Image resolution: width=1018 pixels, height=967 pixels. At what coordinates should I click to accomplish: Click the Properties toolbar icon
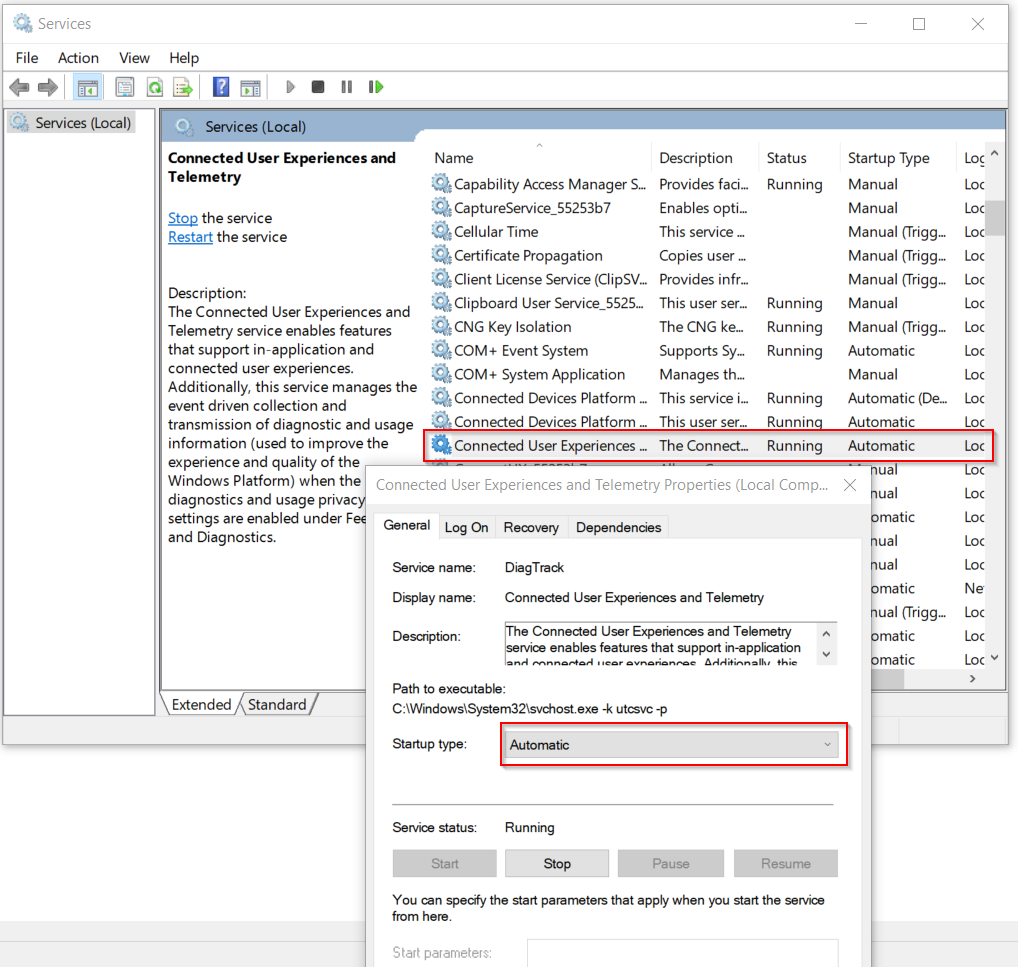point(125,88)
